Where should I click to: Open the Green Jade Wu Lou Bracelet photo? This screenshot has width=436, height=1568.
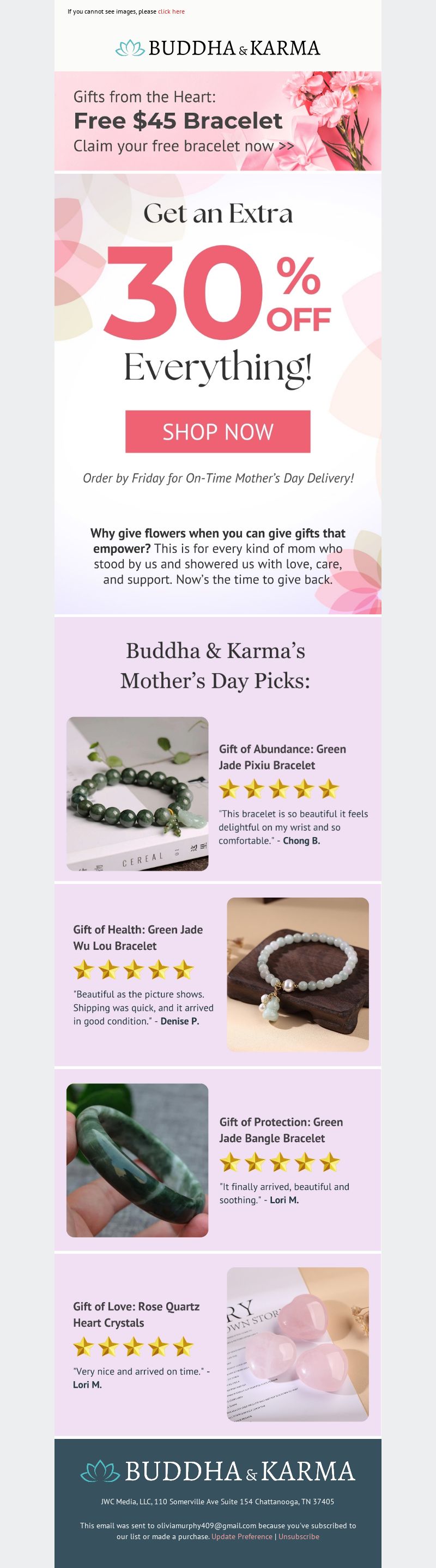(x=298, y=974)
